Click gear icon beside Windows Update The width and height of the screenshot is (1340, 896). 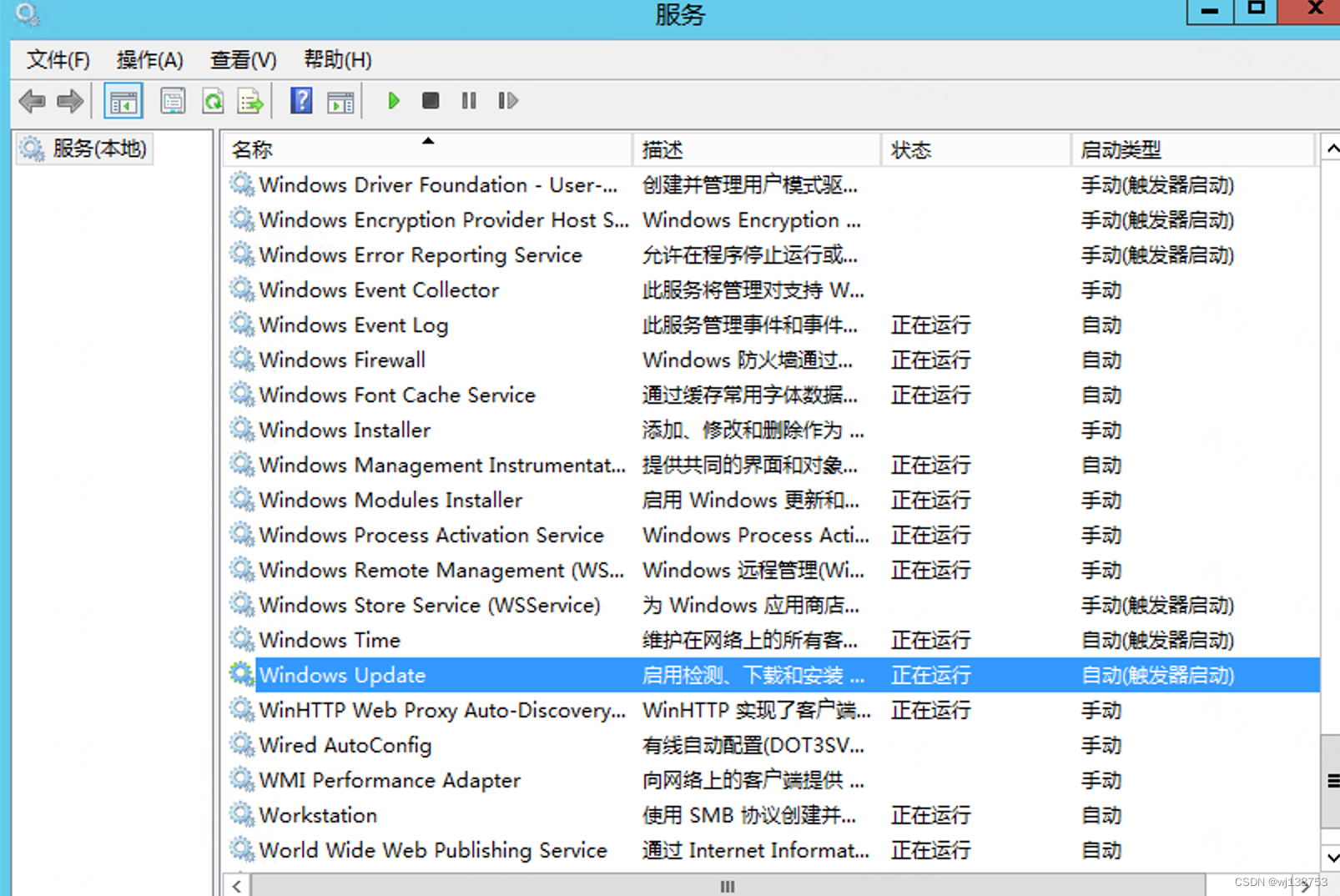pos(242,674)
